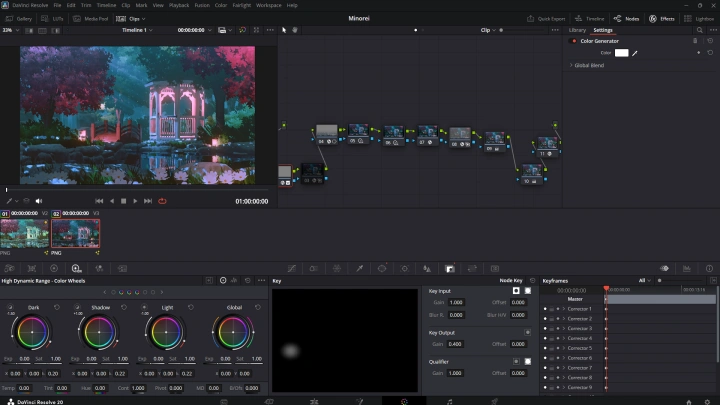The image size is (720, 405).
Task: Toggle highlight keyframe viewing eye icon
Action: click(664, 269)
